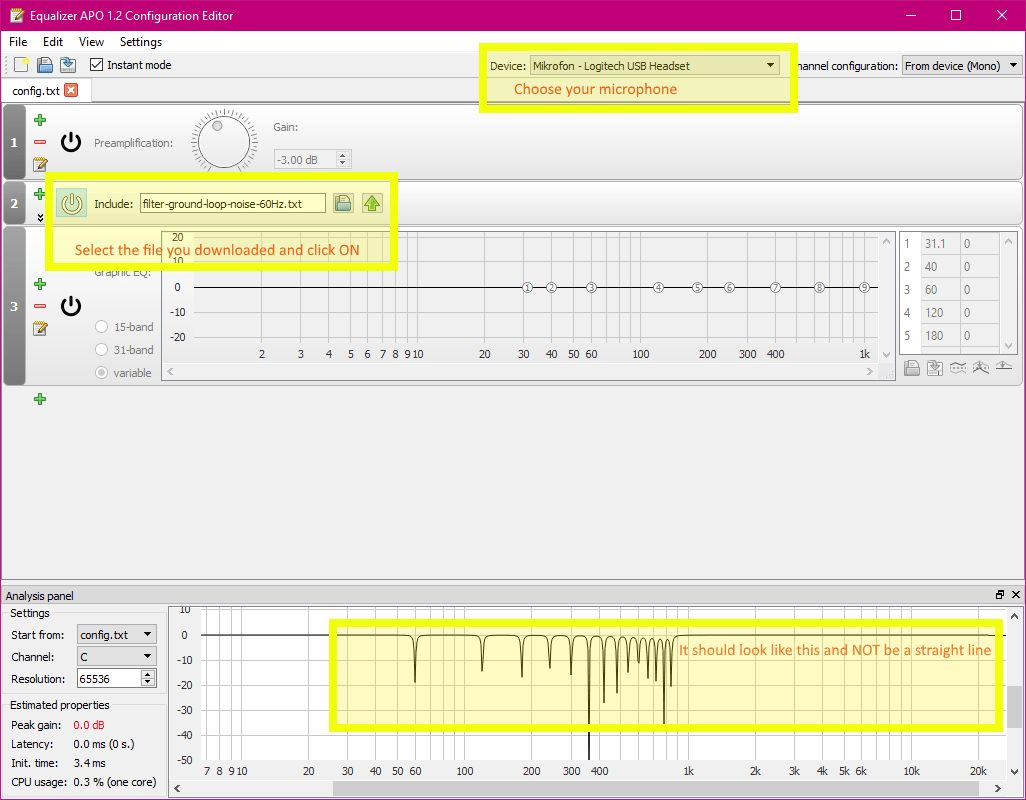Uncheck the Instant mode checkbox
The width and height of the screenshot is (1026, 800).
click(x=95, y=64)
